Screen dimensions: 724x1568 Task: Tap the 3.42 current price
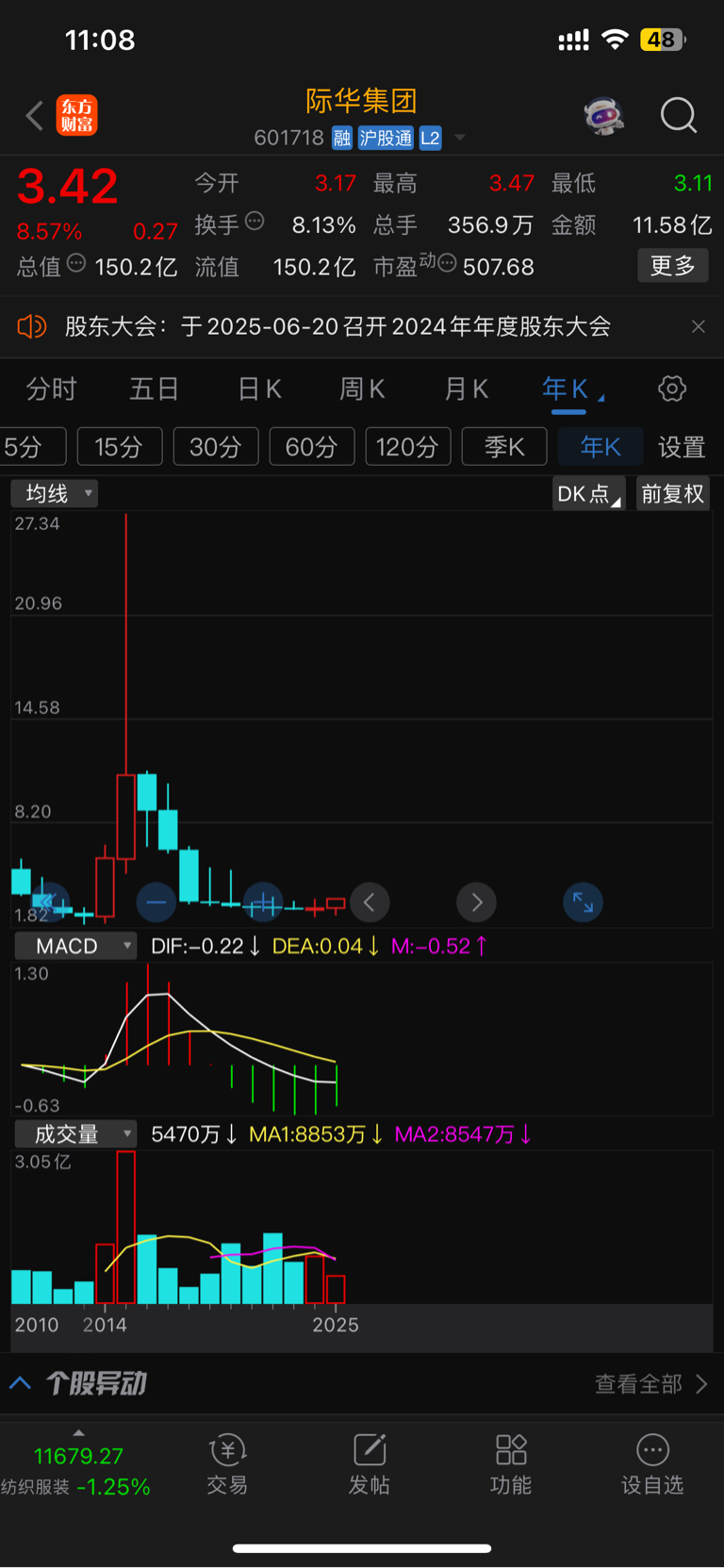(x=67, y=186)
